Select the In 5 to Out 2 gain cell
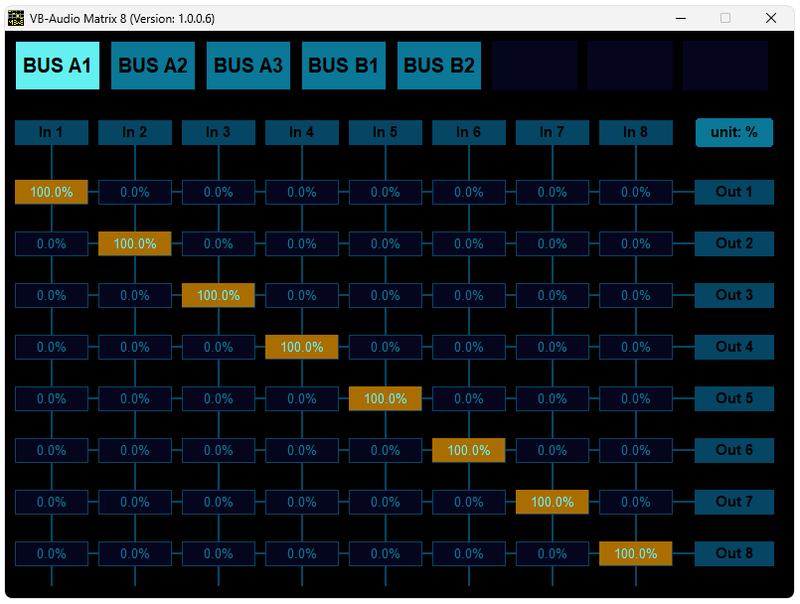800x604 pixels. (x=385, y=244)
